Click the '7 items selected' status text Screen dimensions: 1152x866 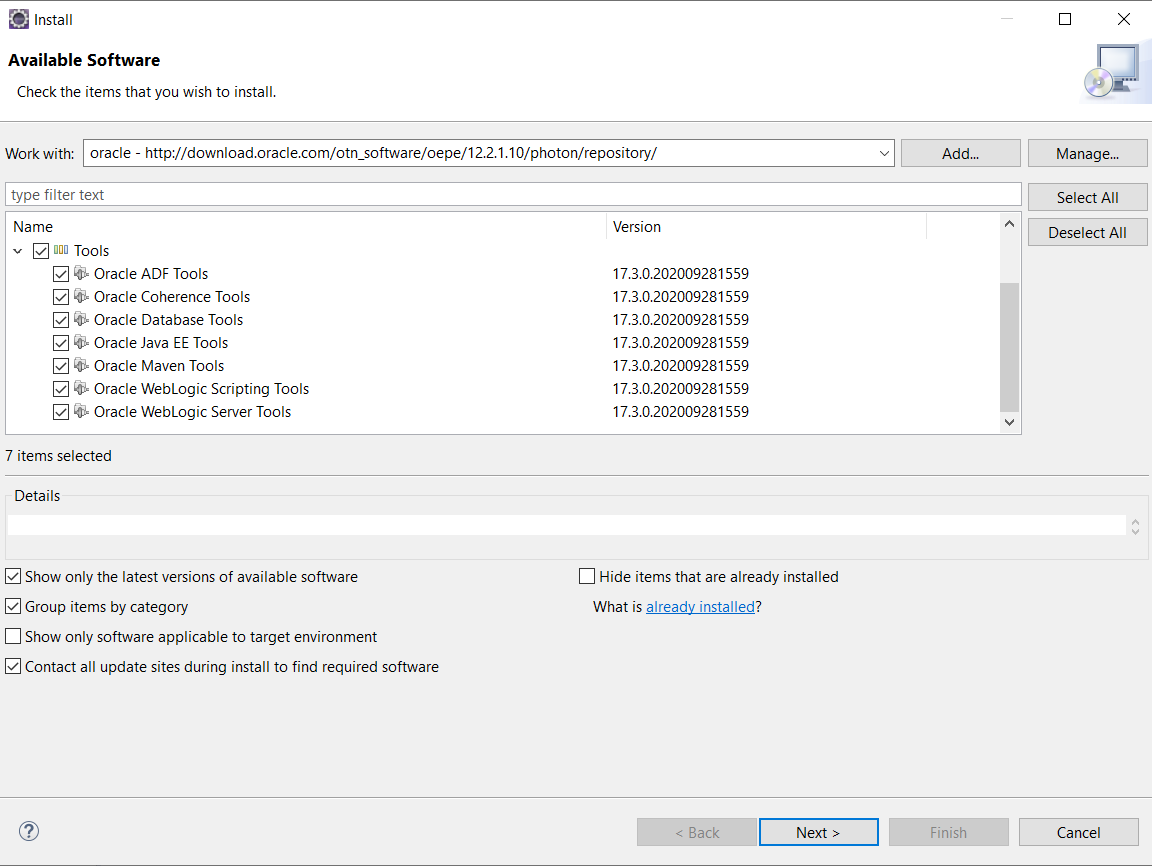[59, 455]
